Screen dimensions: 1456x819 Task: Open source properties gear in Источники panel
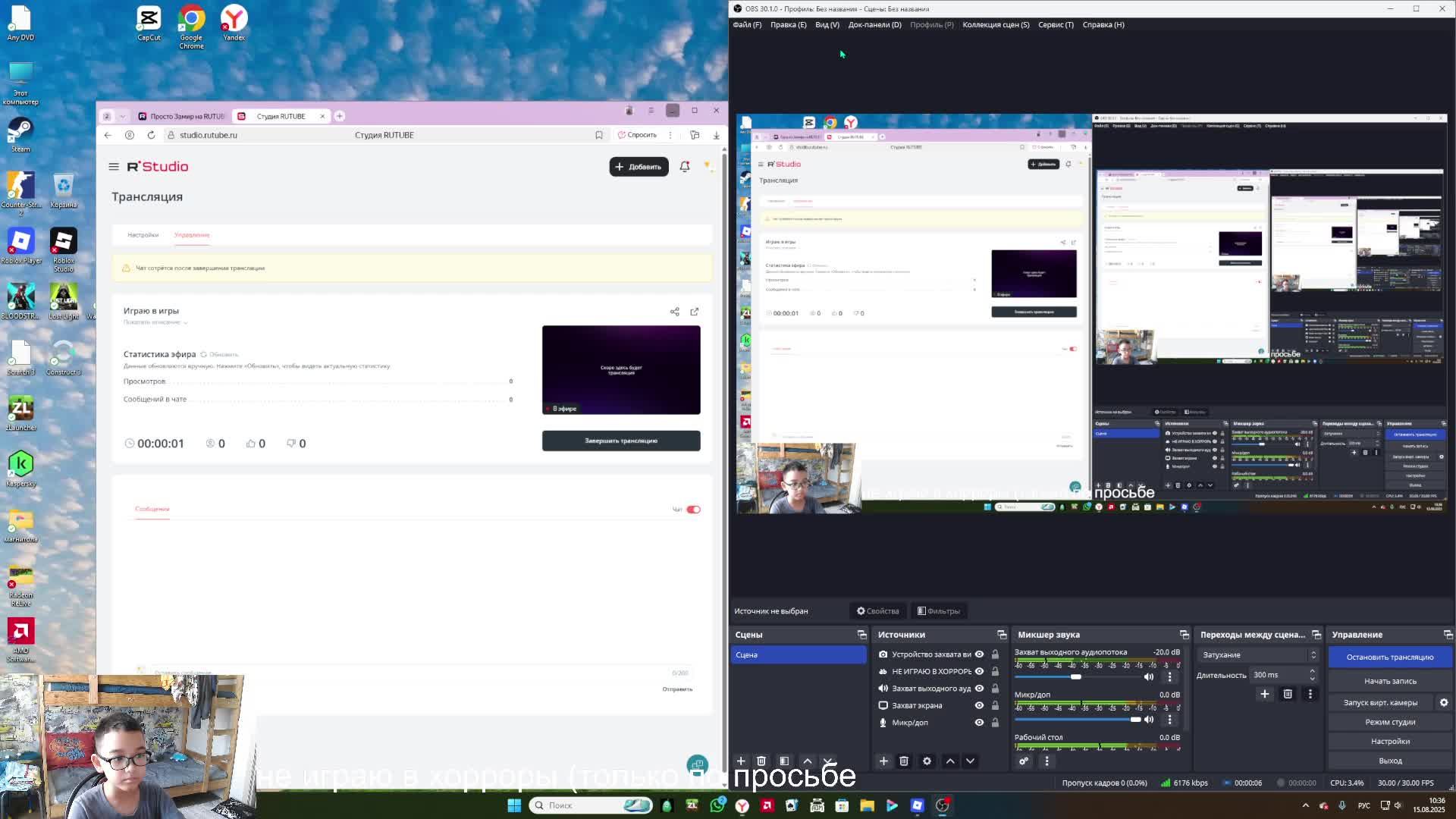coord(927,761)
